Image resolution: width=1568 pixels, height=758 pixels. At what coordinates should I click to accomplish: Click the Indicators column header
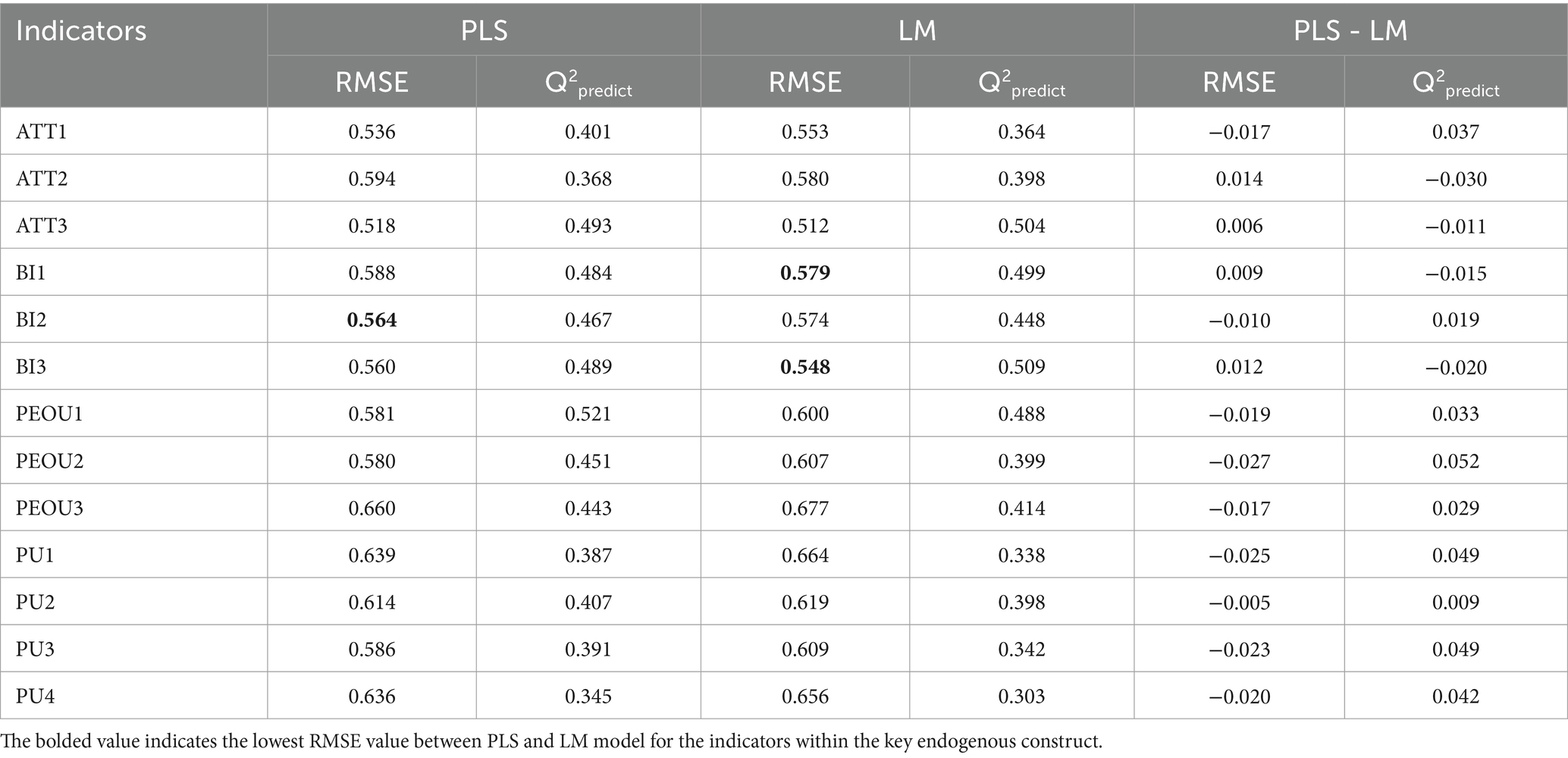click(81, 31)
